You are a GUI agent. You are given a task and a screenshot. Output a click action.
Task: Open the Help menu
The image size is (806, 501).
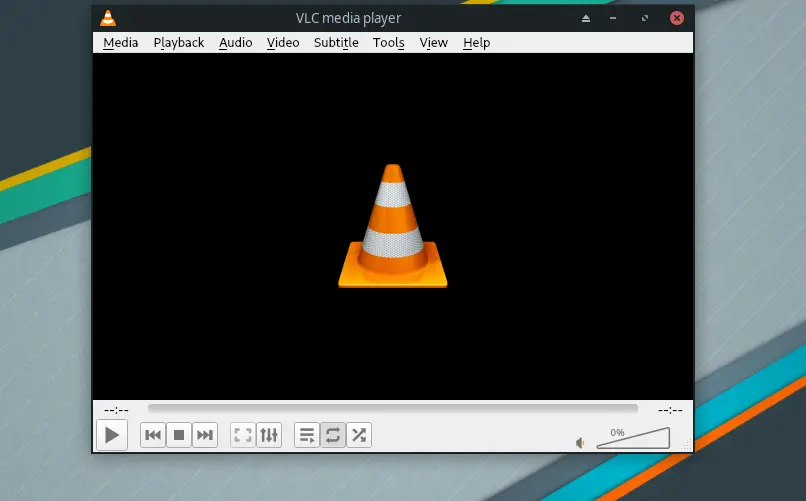click(476, 43)
